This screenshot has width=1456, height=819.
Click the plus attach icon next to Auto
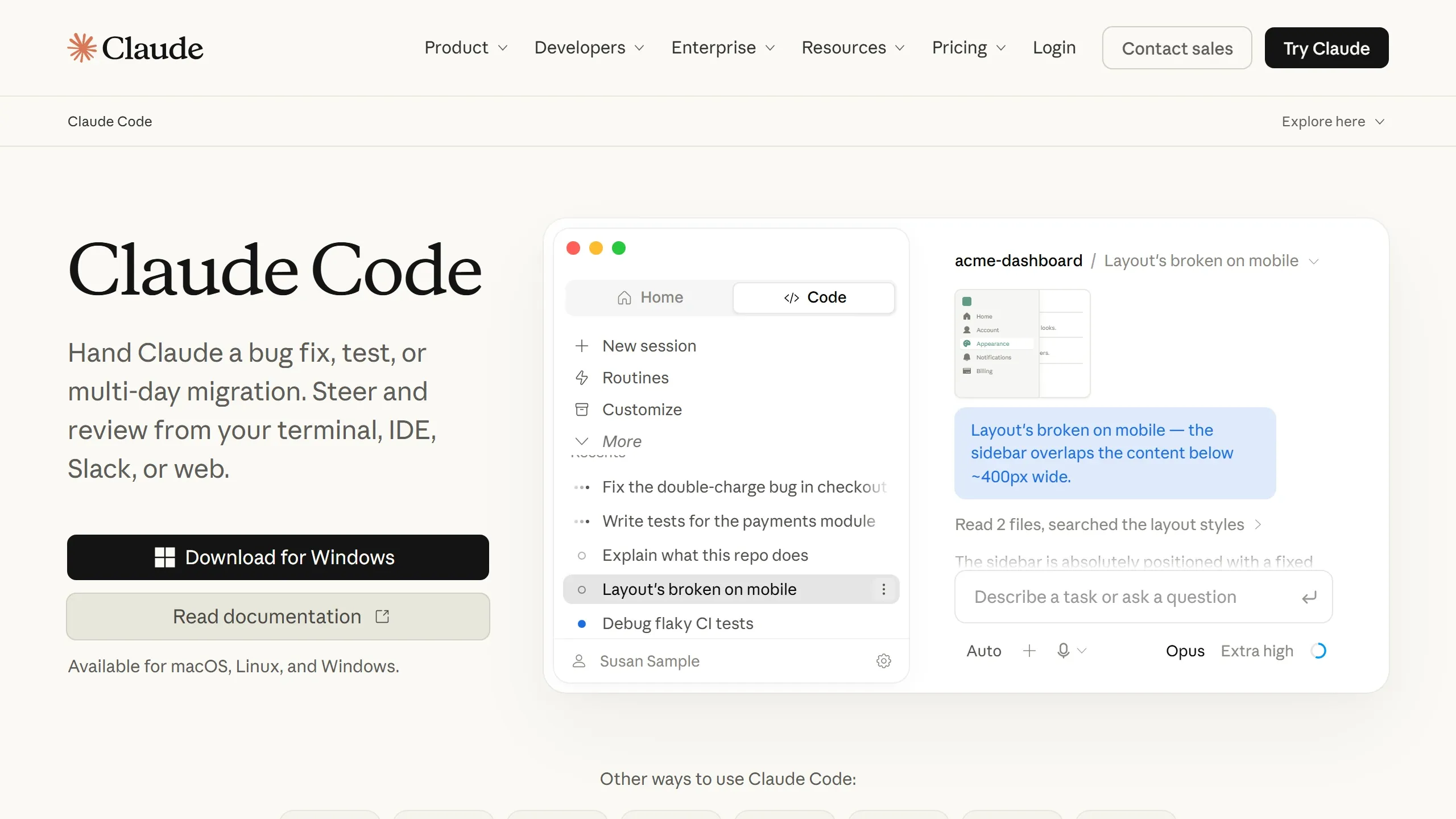click(1029, 651)
